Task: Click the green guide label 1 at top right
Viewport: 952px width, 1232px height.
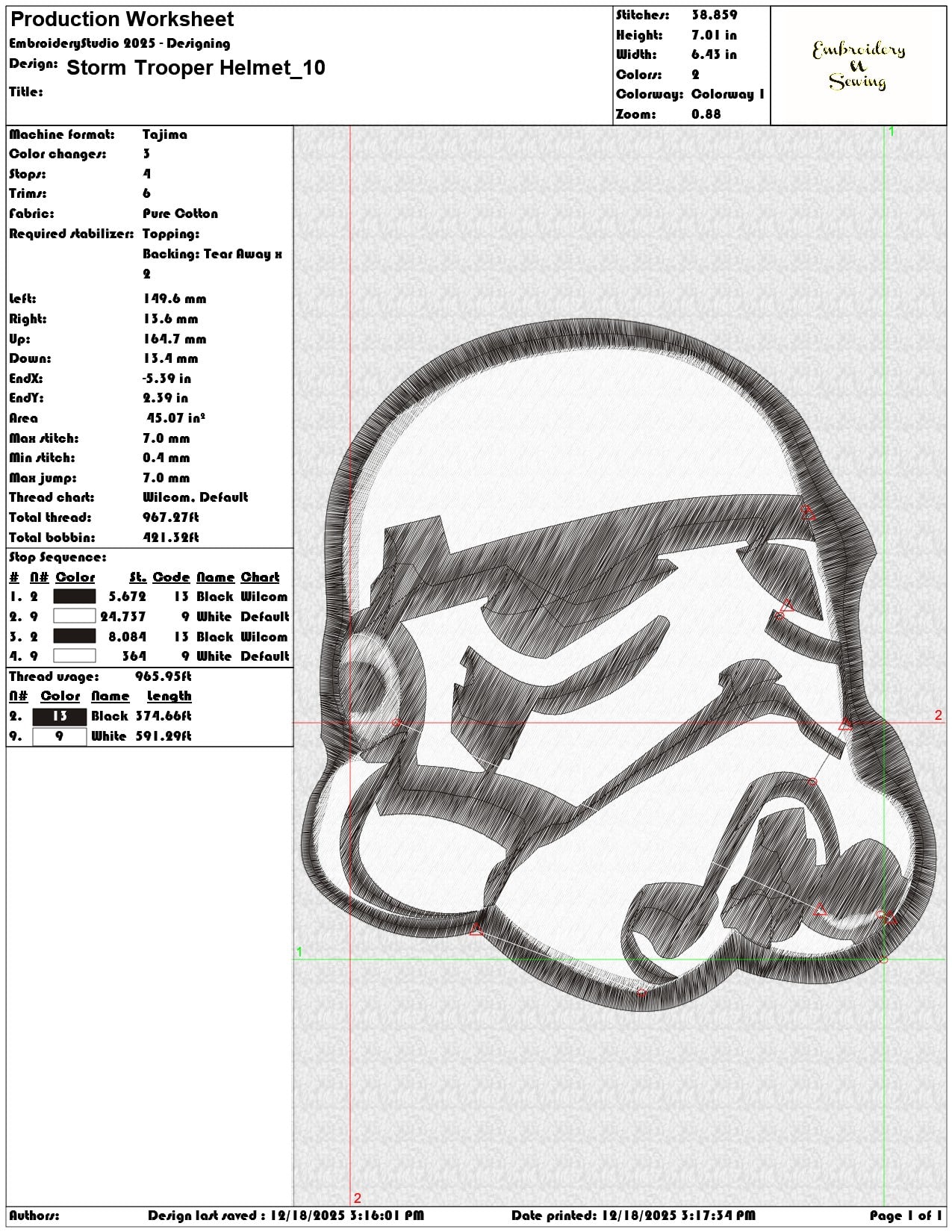Action: [891, 131]
